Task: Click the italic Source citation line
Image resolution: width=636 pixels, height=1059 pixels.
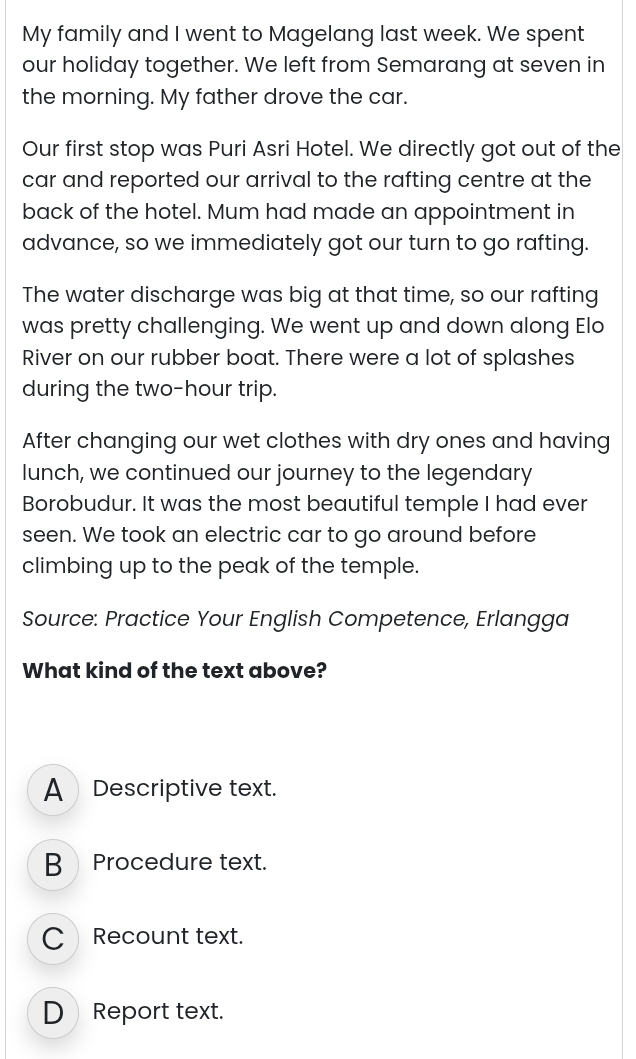Action: click(296, 619)
